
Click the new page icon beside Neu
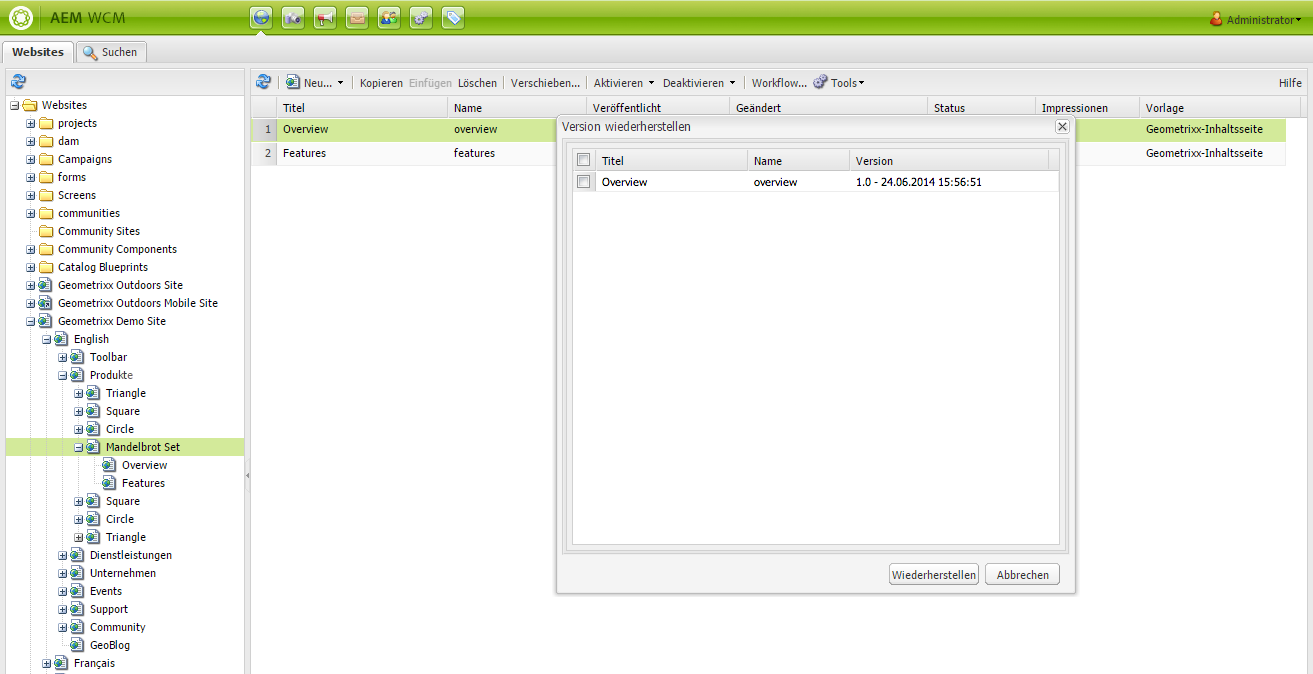pos(293,82)
